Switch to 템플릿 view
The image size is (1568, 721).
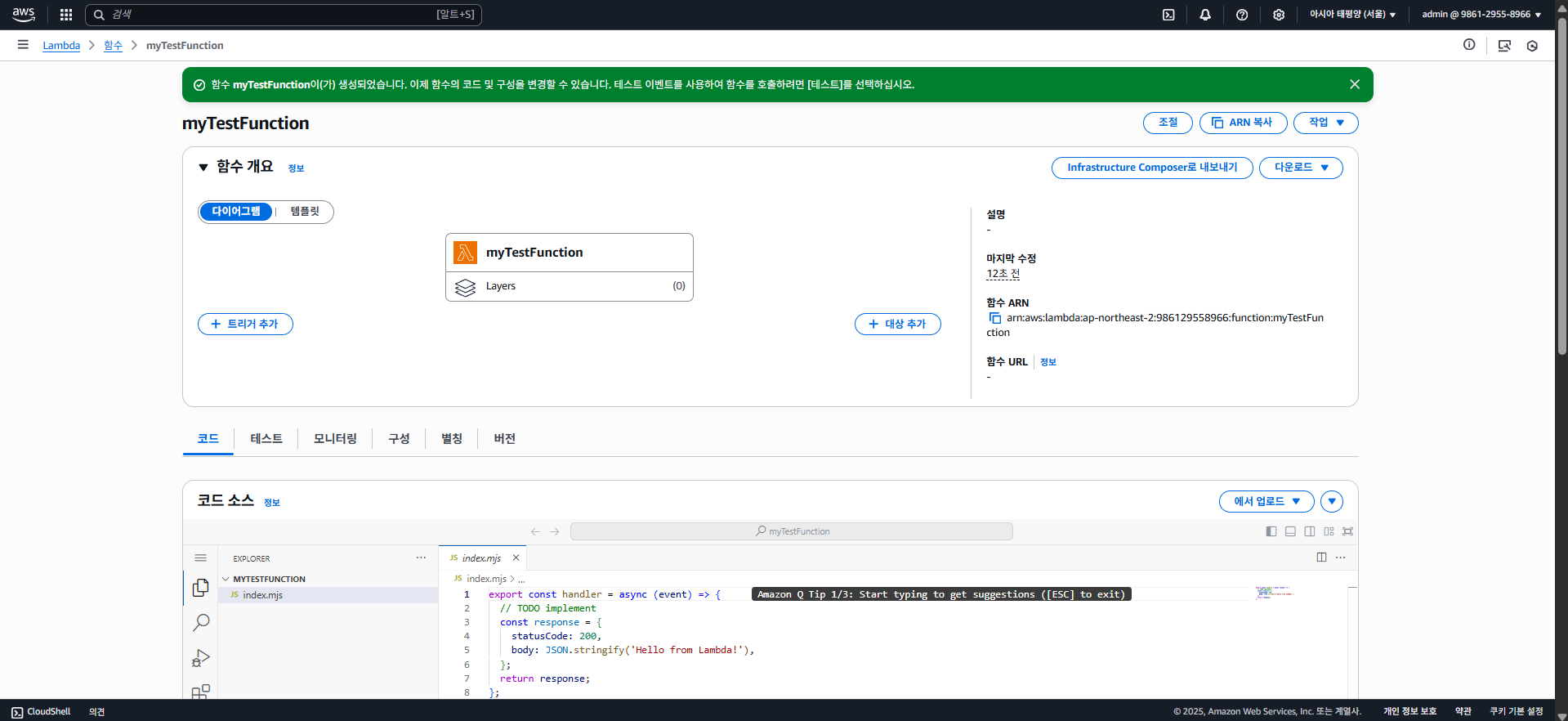tap(305, 212)
